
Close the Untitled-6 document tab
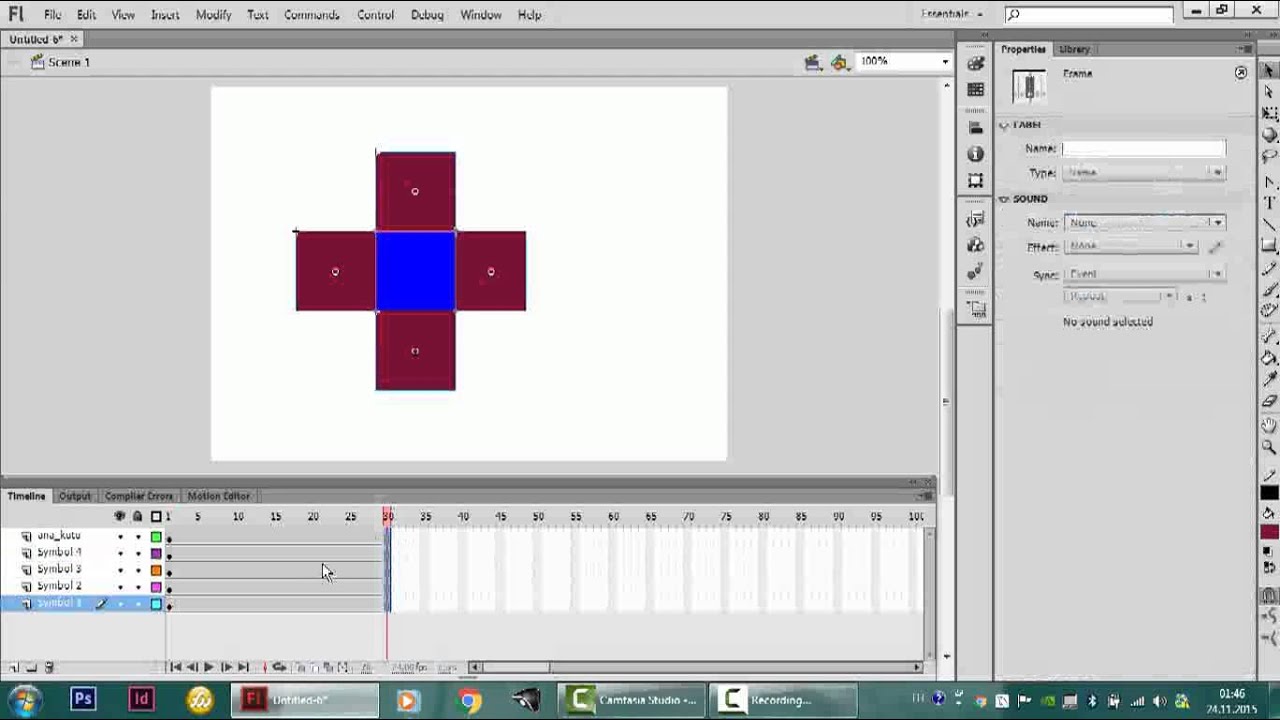click(x=74, y=39)
